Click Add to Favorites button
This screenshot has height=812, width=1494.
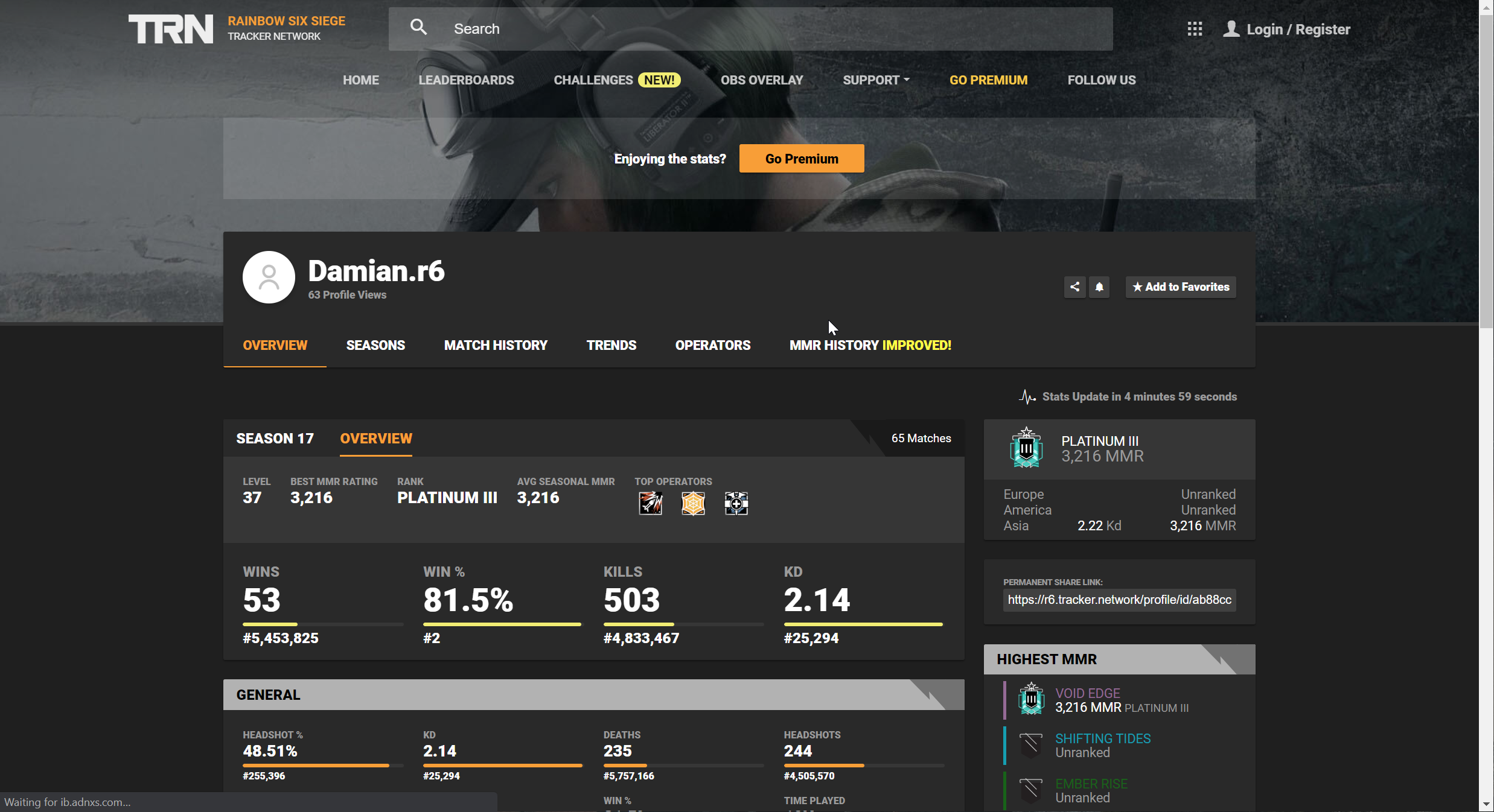point(1180,287)
